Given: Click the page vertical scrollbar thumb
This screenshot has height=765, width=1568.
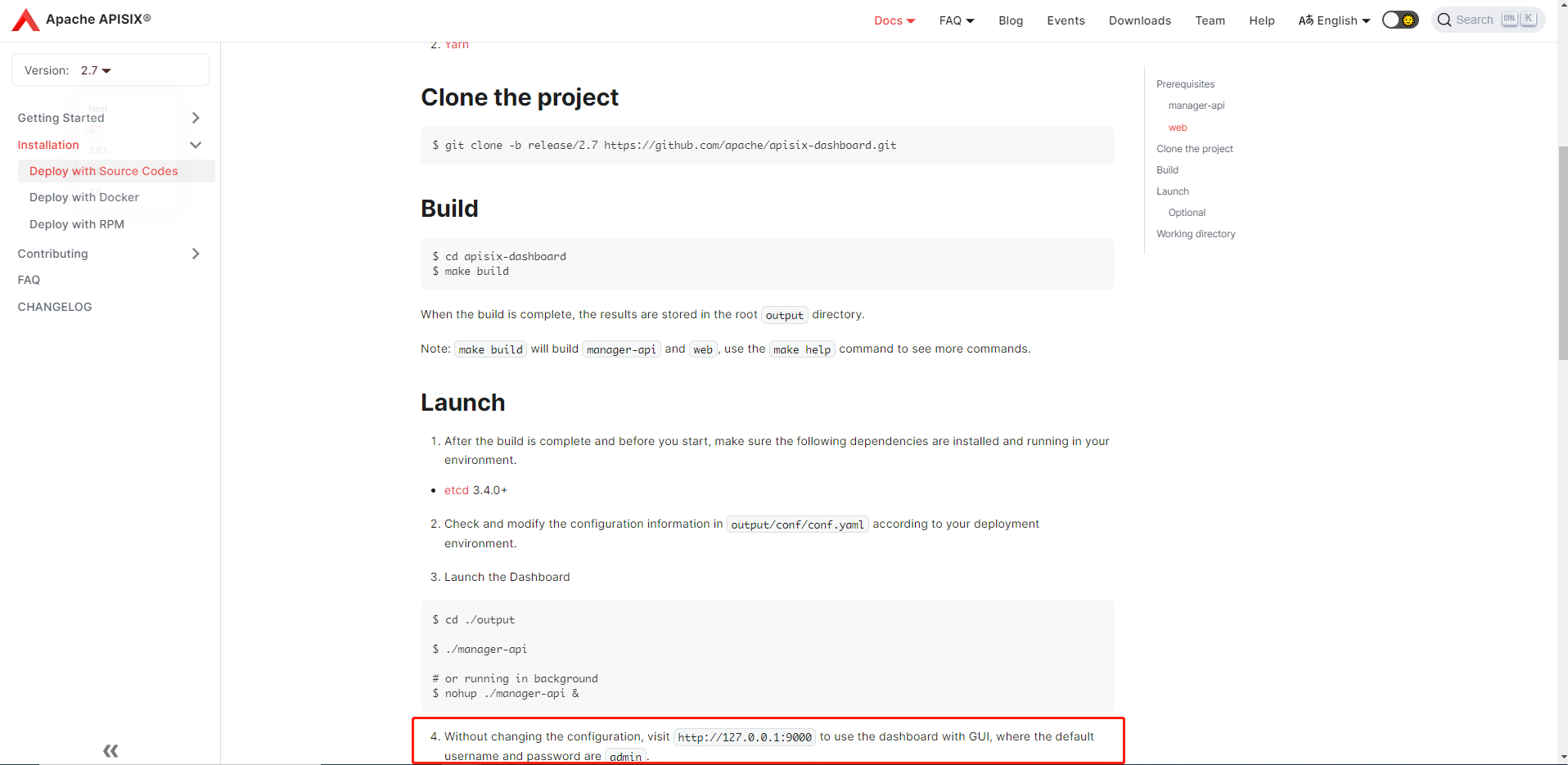Looking at the screenshot, I should point(1562,254).
